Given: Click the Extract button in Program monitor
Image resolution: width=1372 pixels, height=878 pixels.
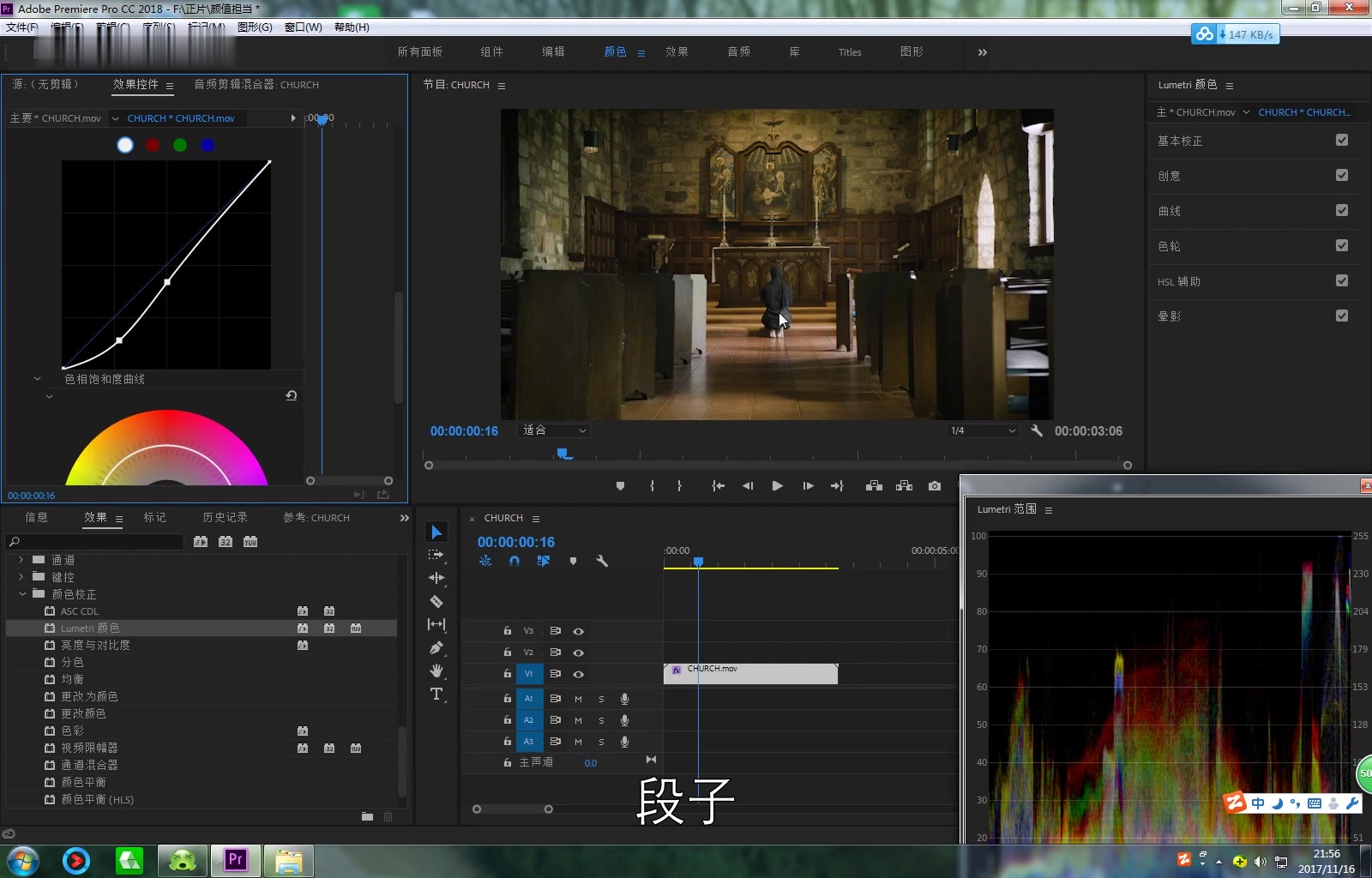Looking at the screenshot, I should 904,486.
